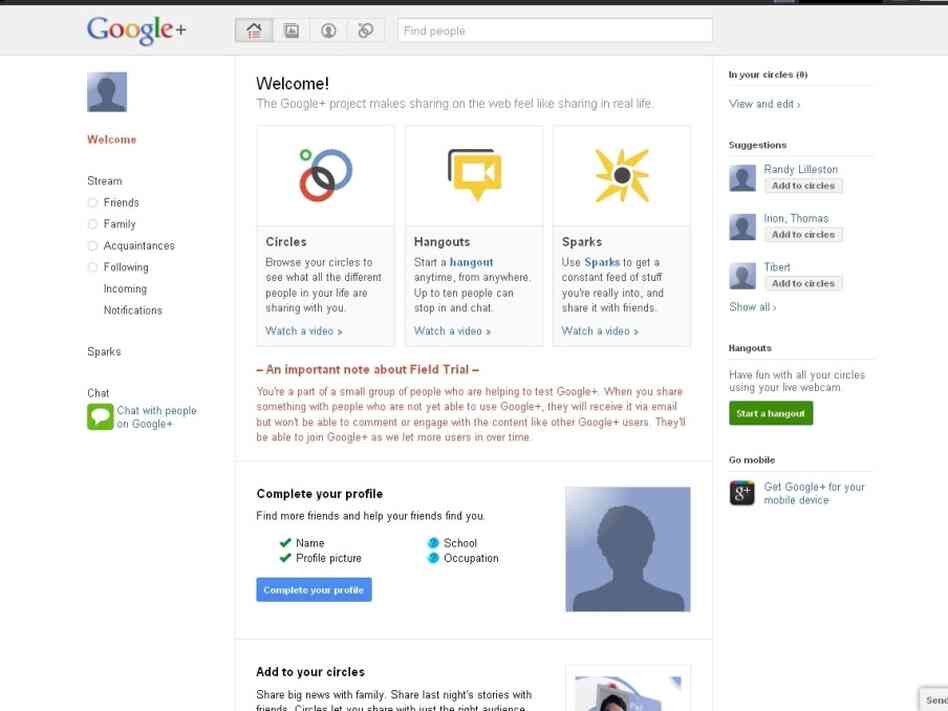This screenshot has height=711, width=948.
Task: Add Tibert to circles
Action: click(804, 284)
